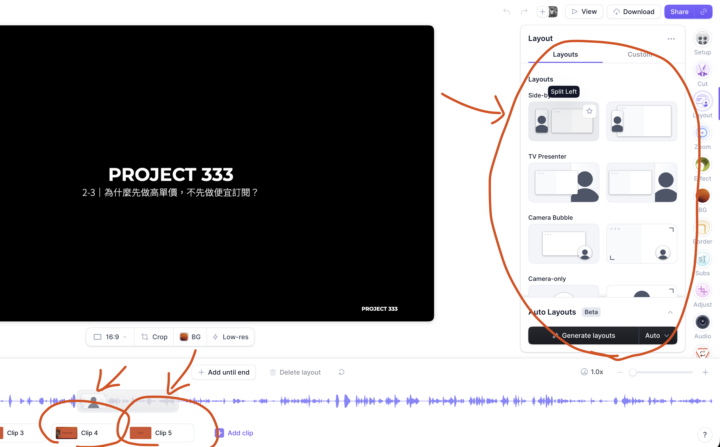Favorite the Split Left layout star
The width and height of the screenshot is (720, 447).
pos(589,111)
